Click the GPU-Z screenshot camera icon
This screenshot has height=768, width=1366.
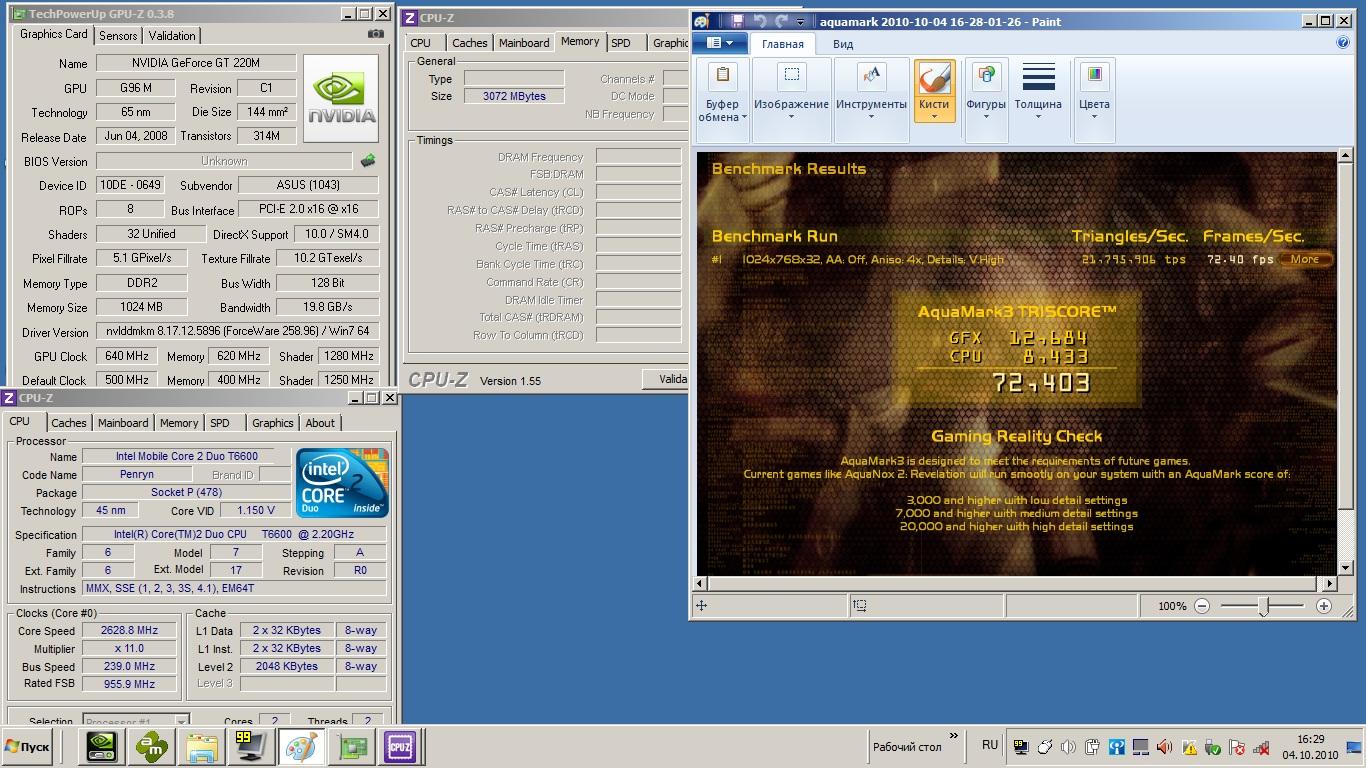coord(375,34)
